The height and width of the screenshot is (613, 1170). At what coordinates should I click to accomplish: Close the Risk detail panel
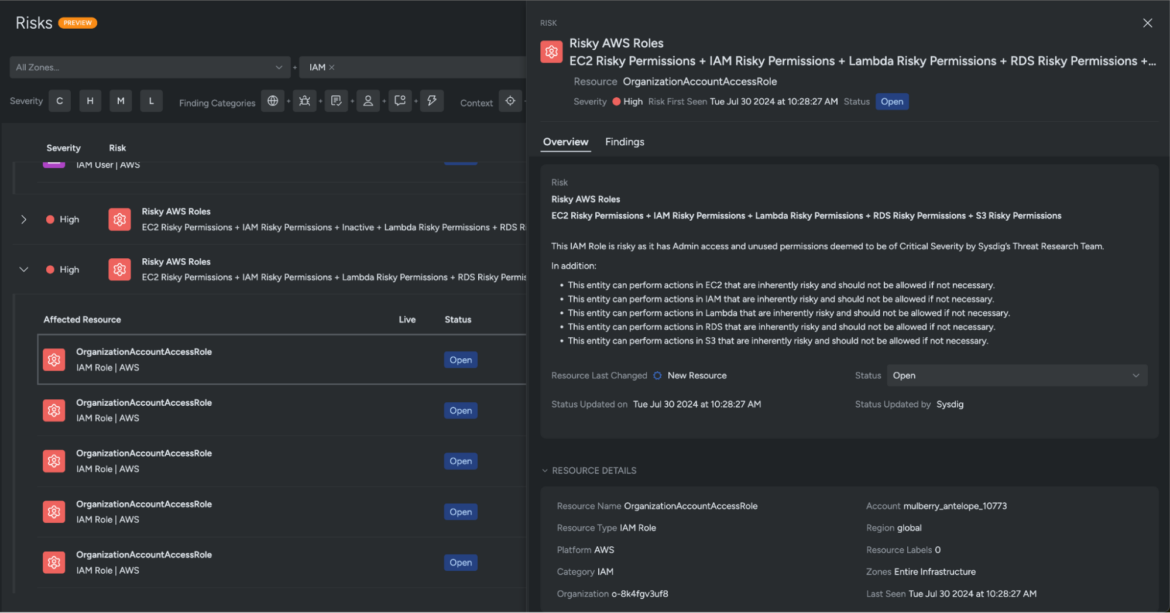coord(1148,23)
